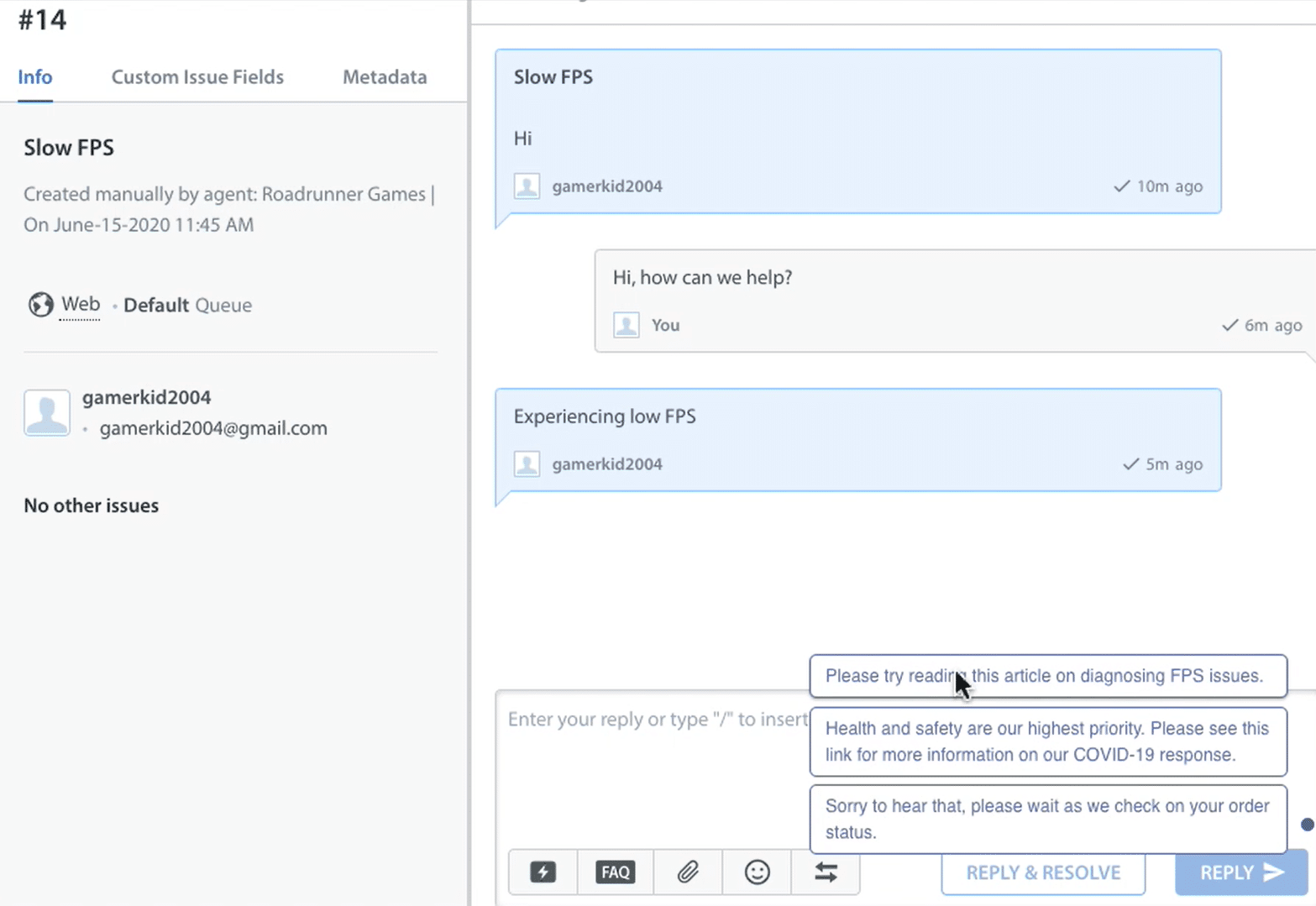This screenshot has width=1316, height=906.
Task: Click the globe icon next to Web
Action: pos(40,305)
